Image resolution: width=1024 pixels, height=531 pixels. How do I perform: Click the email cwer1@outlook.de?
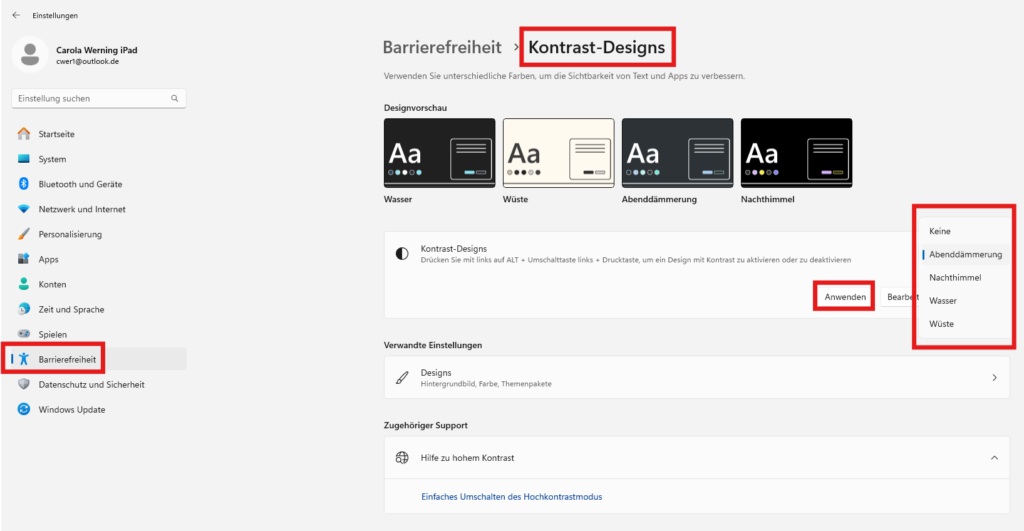(x=88, y=61)
